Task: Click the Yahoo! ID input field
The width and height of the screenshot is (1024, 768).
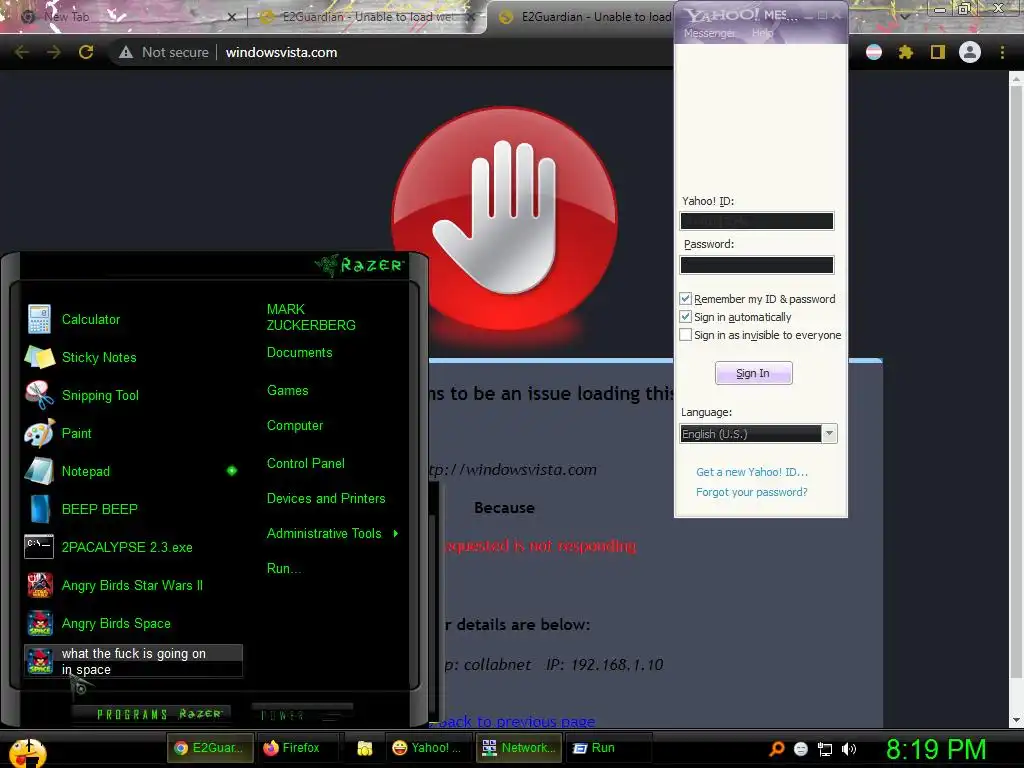Action: [x=757, y=221]
